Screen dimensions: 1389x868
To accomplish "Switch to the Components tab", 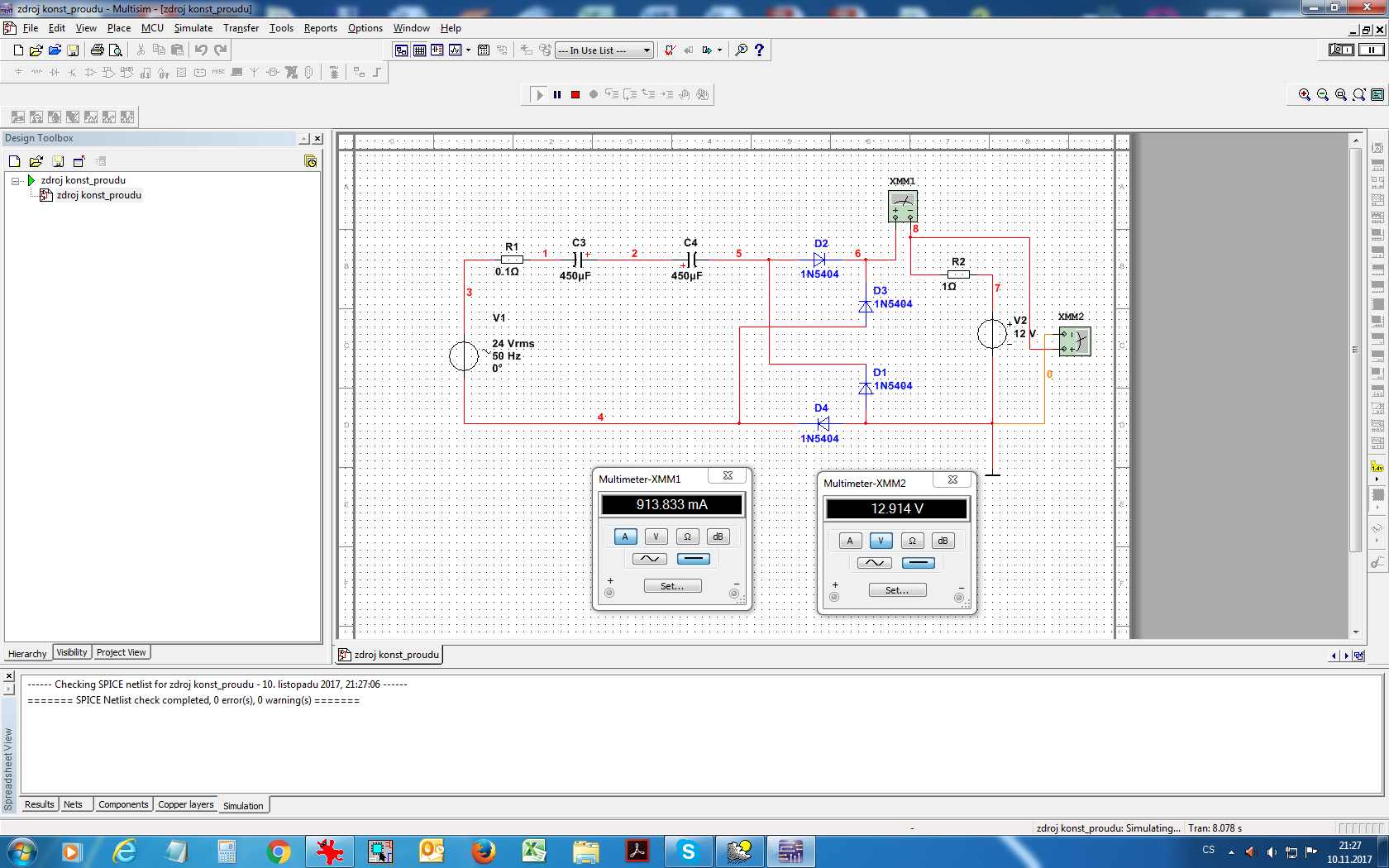I will click(123, 804).
